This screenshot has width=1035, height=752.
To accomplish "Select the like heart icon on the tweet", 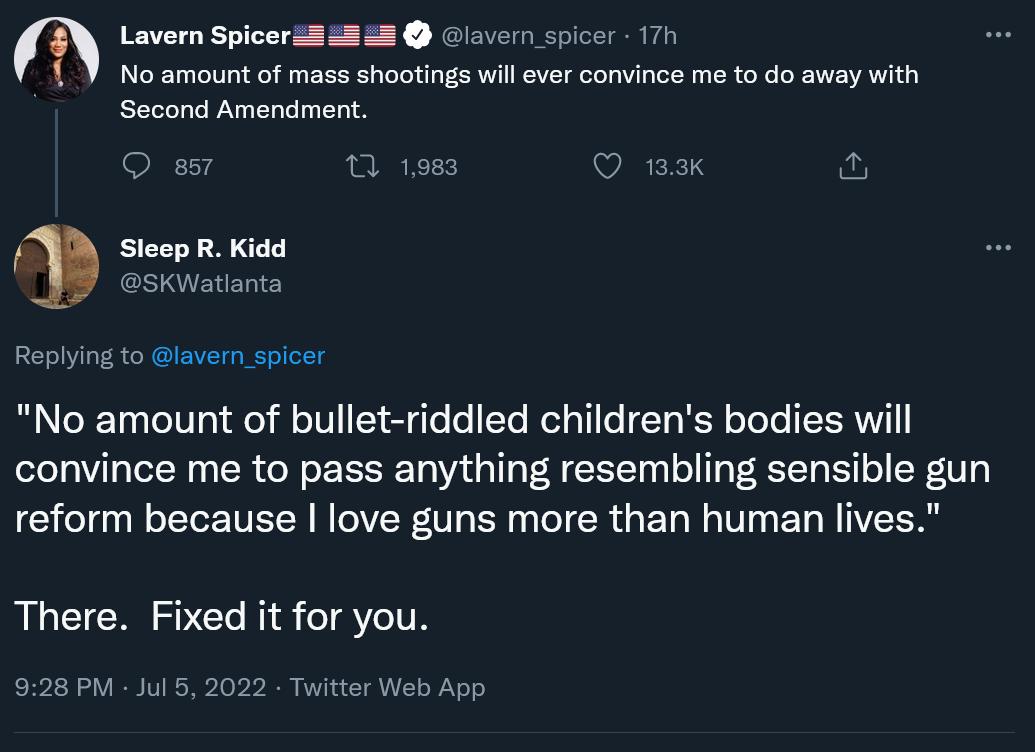I will 607,166.
